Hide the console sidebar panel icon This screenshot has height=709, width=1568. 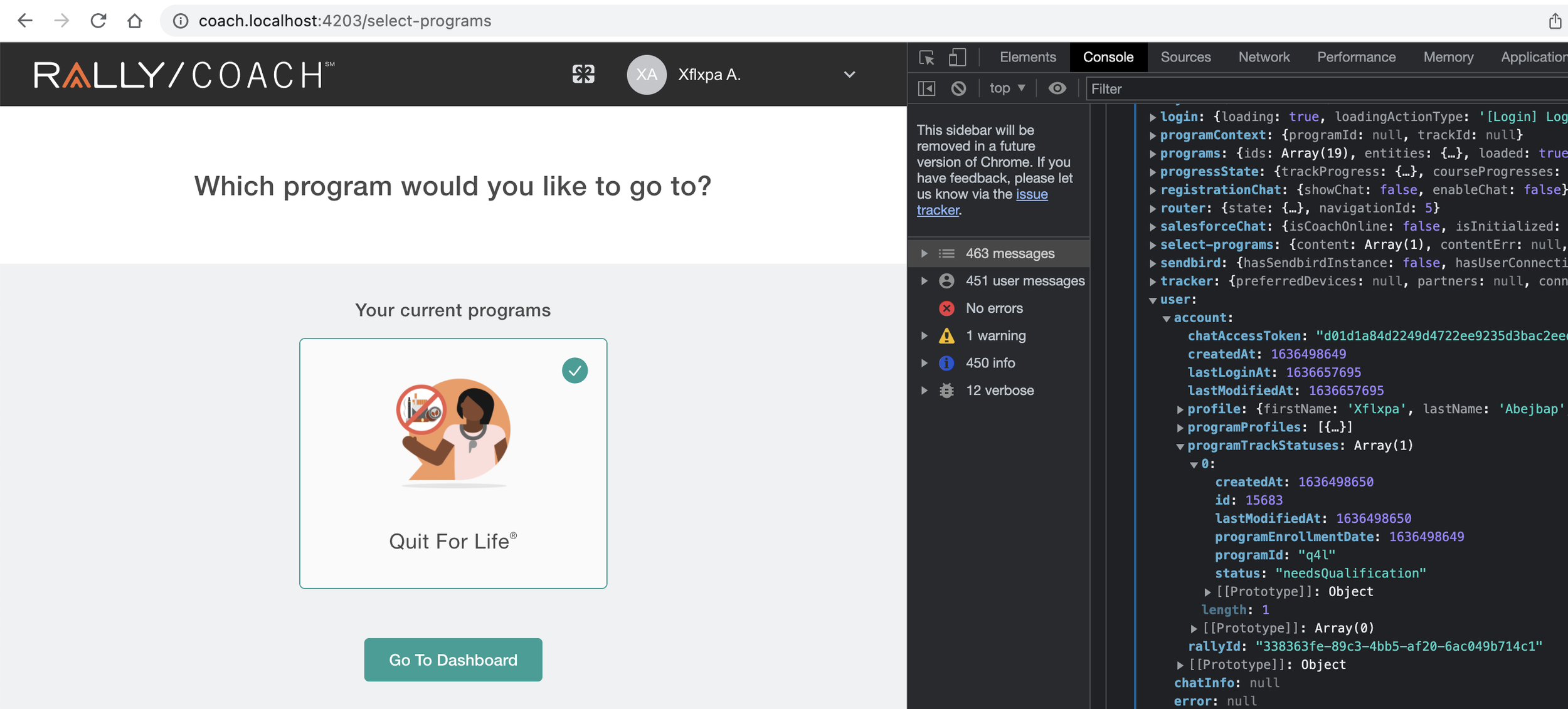click(x=926, y=88)
